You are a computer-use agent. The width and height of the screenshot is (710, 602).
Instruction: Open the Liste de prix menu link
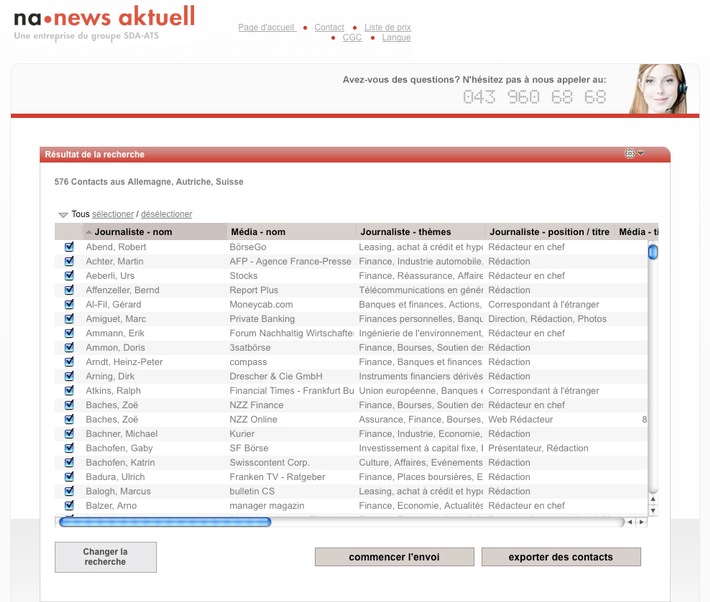click(387, 27)
